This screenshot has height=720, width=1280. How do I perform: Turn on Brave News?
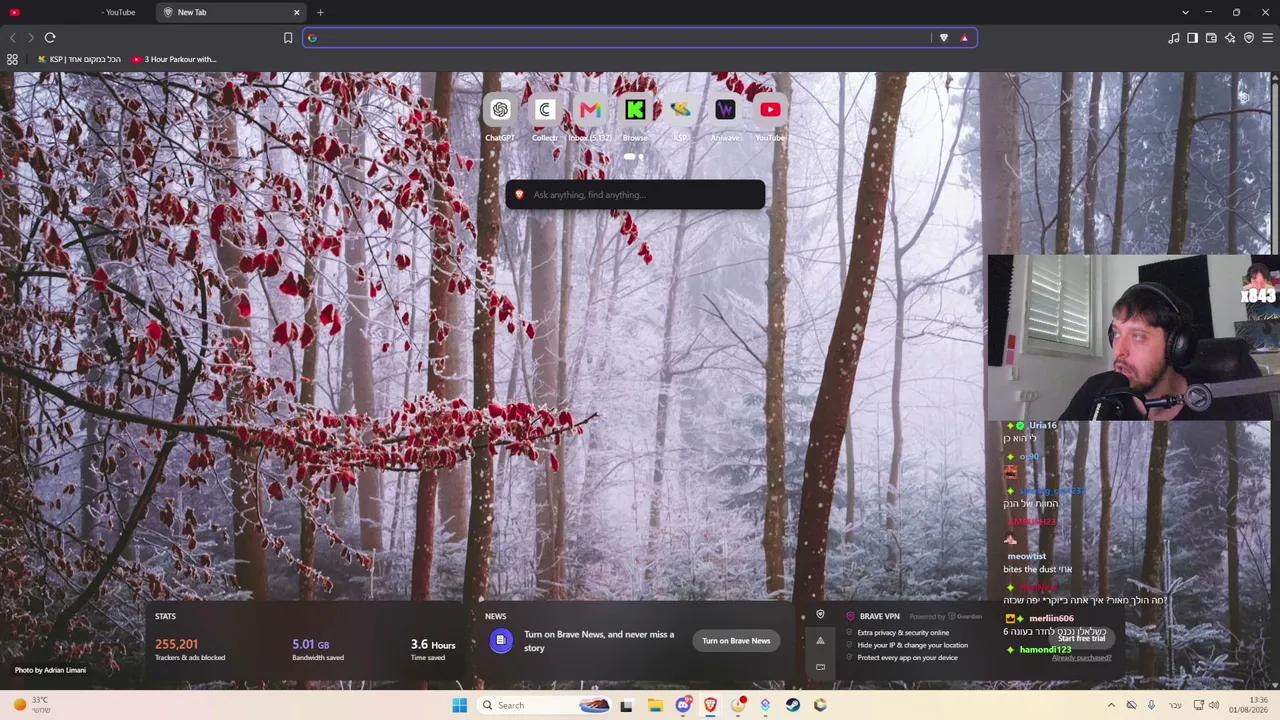click(736, 641)
